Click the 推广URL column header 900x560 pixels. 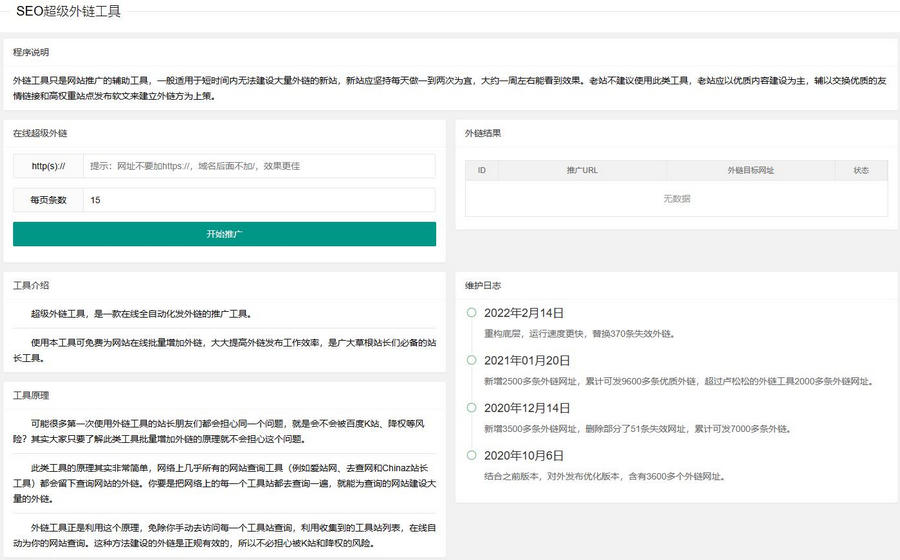(x=582, y=171)
